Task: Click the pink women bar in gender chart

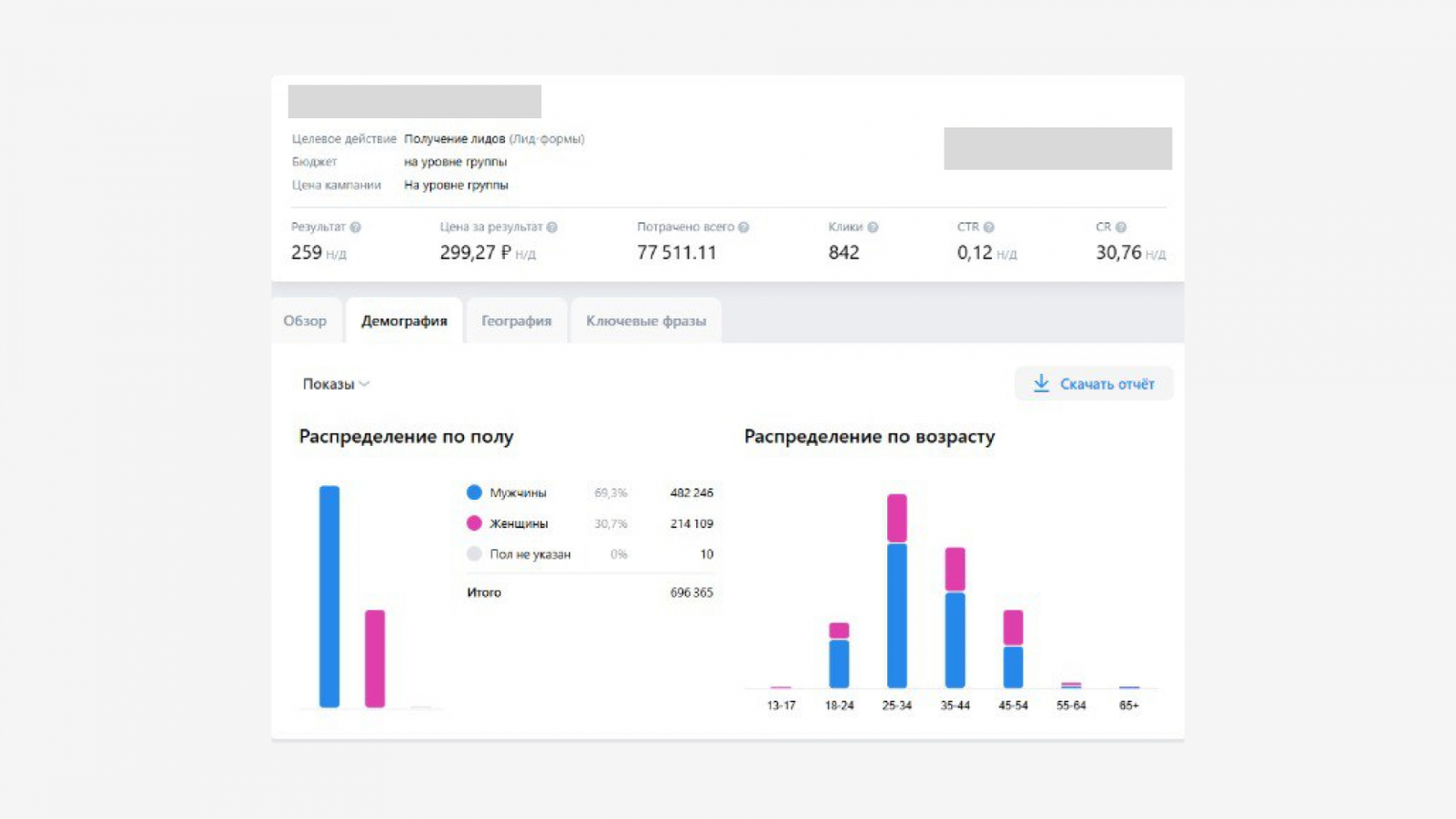Action: coord(375,658)
